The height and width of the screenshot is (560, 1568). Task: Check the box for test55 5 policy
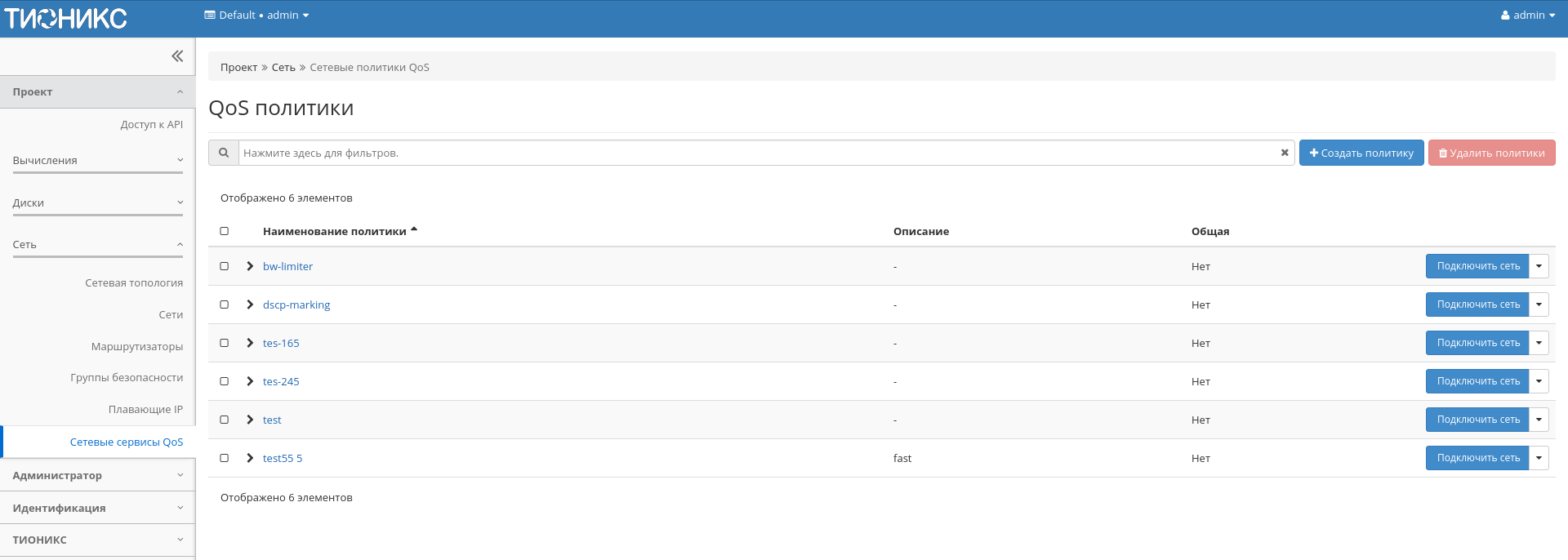(x=225, y=458)
